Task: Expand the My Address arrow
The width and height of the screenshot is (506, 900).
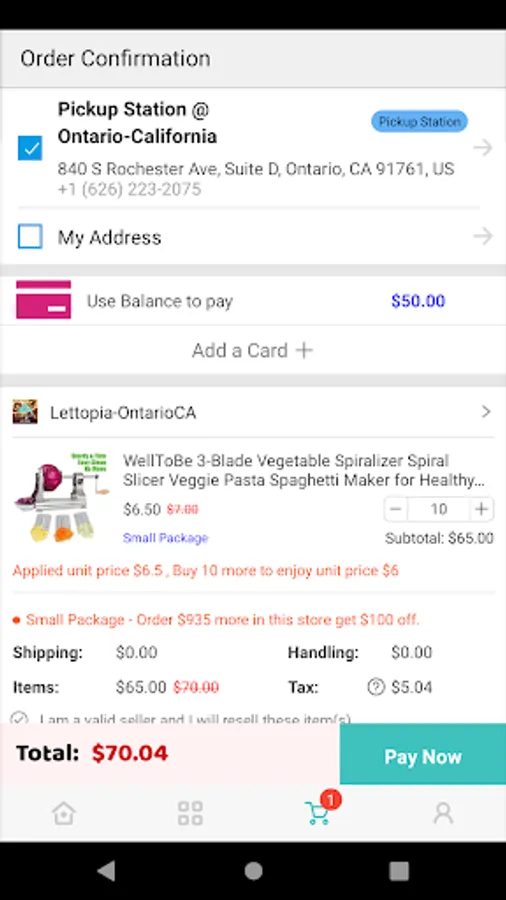Action: pos(483,236)
